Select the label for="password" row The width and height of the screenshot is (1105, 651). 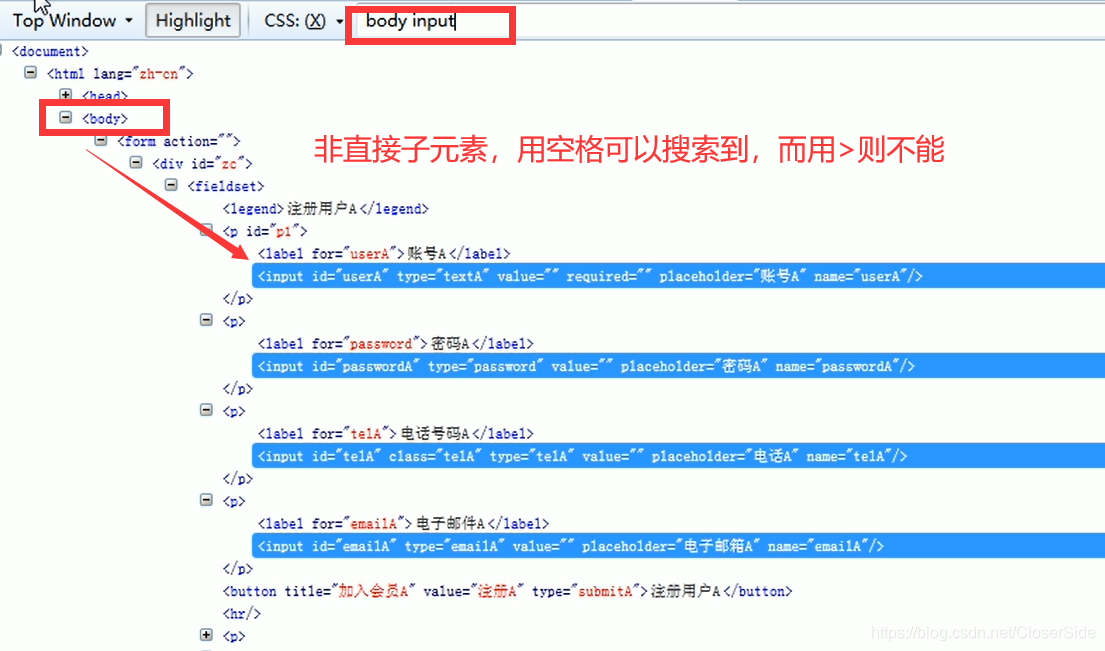pos(395,344)
